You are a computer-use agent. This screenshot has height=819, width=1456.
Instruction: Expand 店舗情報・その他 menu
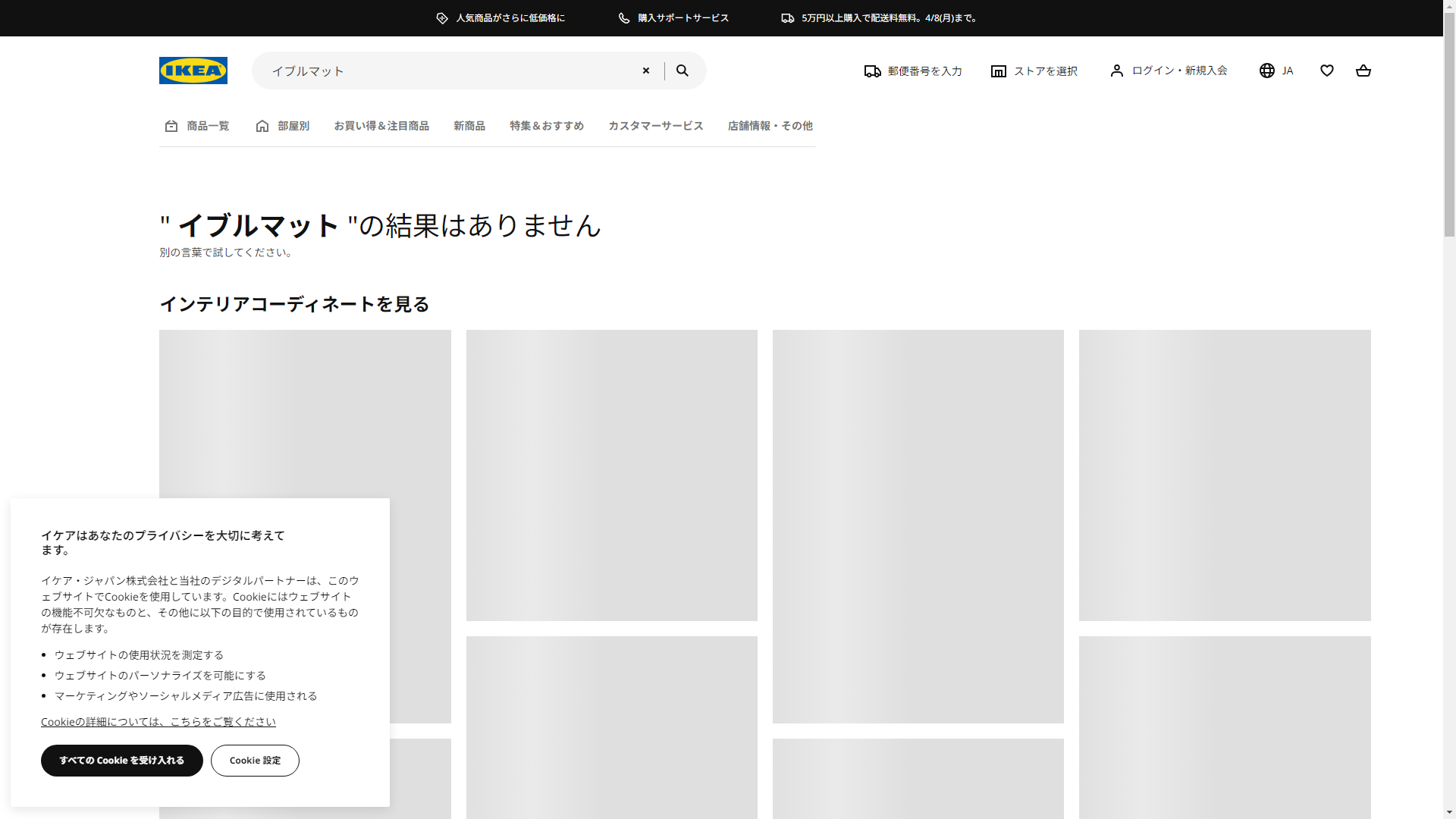(x=770, y=126)
